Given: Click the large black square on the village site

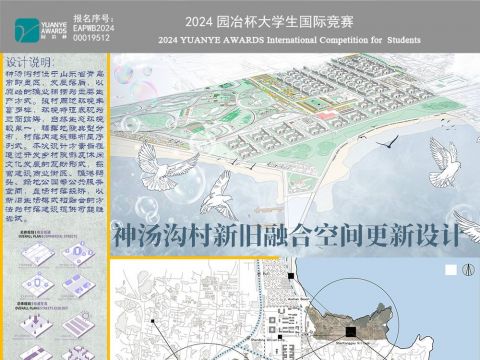Looking at the screenshot, I should [351, 331].
